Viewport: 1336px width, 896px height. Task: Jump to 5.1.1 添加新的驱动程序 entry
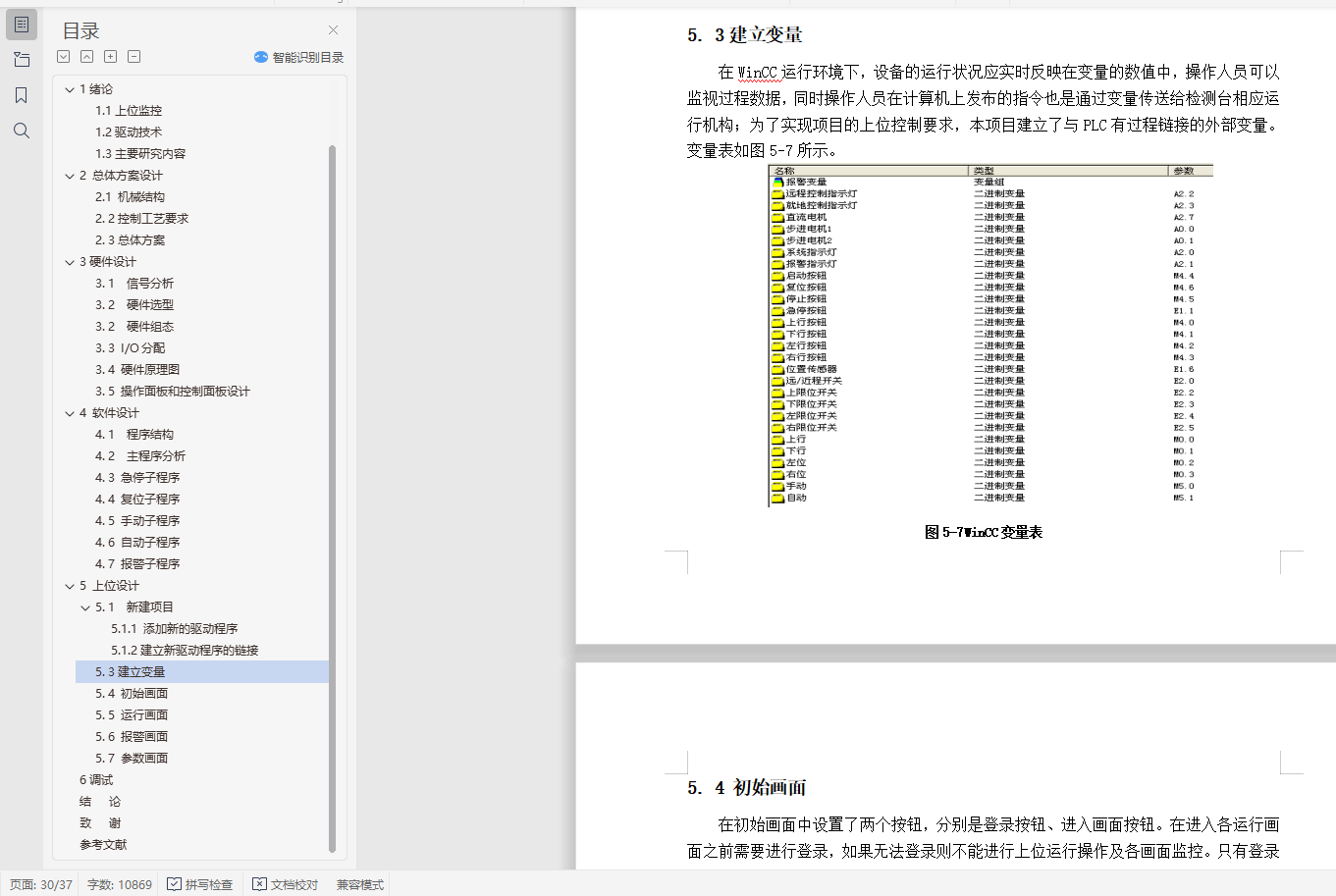(x=175, y=629)
